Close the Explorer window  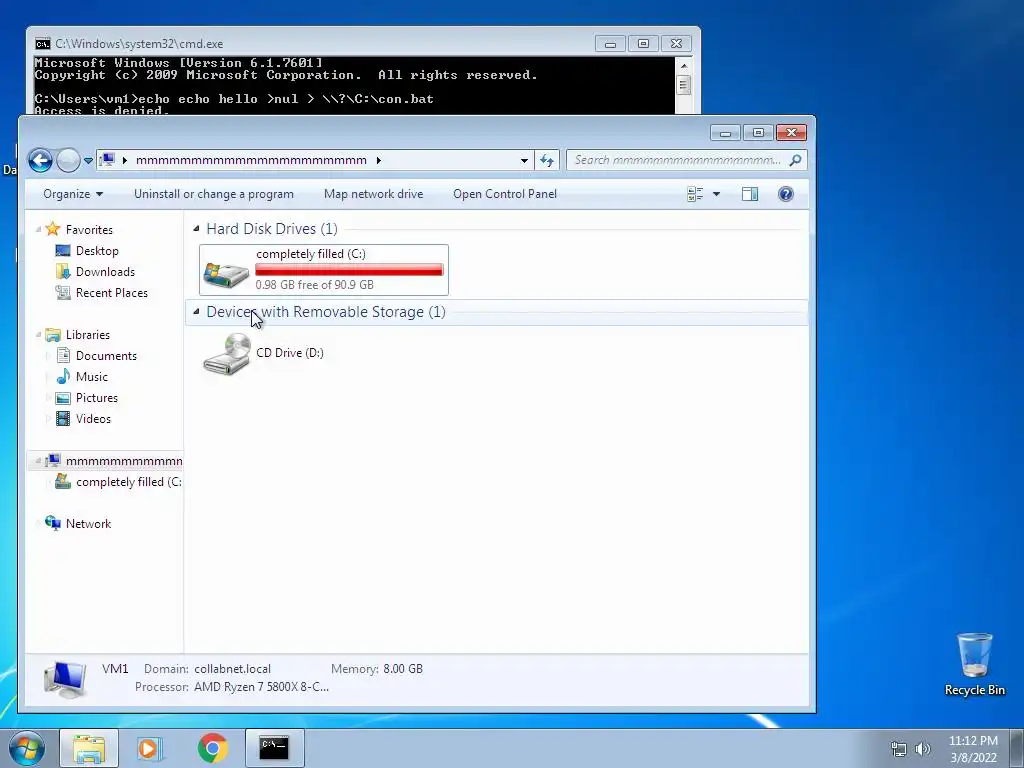[792, 133]
